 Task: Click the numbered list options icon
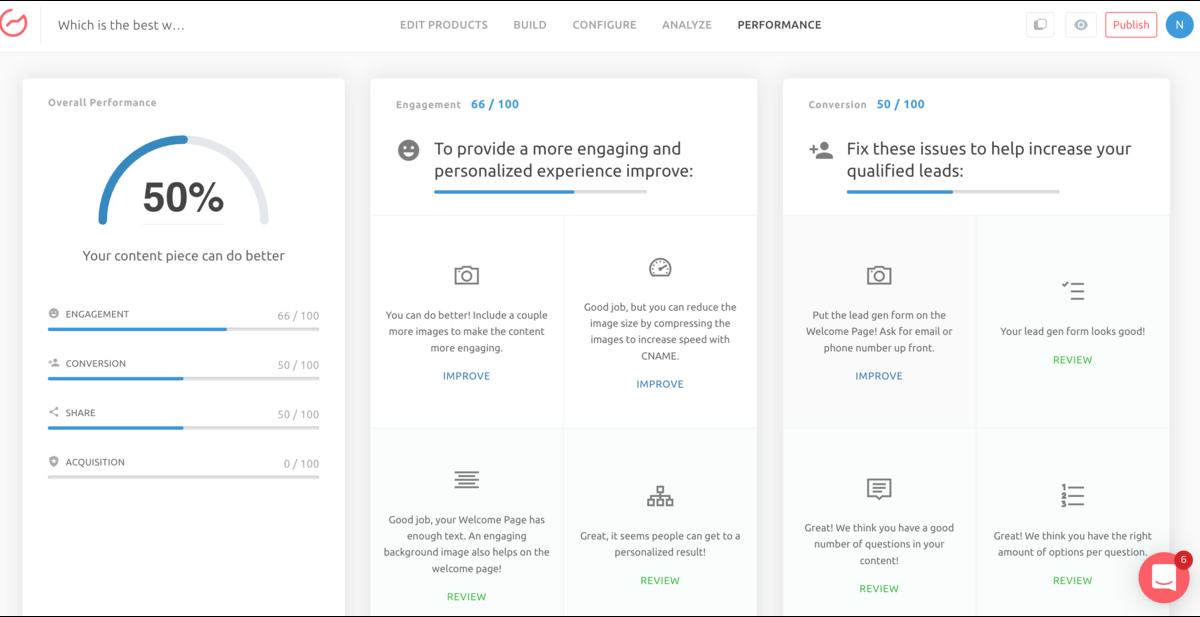tap(1072, 495)
